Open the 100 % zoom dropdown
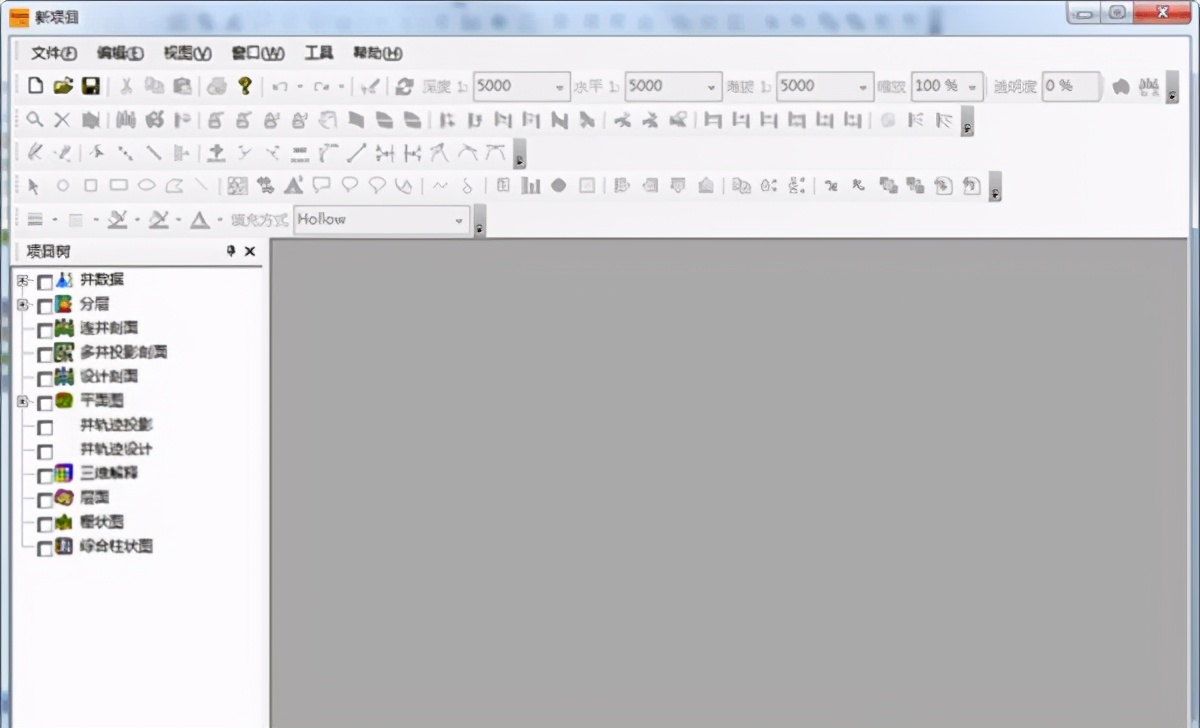This screenshot has width=1200, height=728. point(971,87)
